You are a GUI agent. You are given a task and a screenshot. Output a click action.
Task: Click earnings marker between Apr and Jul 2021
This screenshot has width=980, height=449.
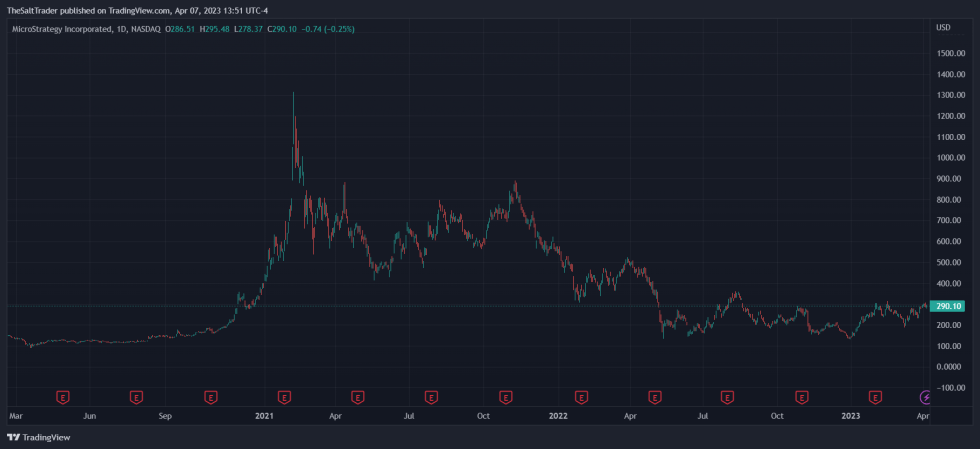[358, 397]
